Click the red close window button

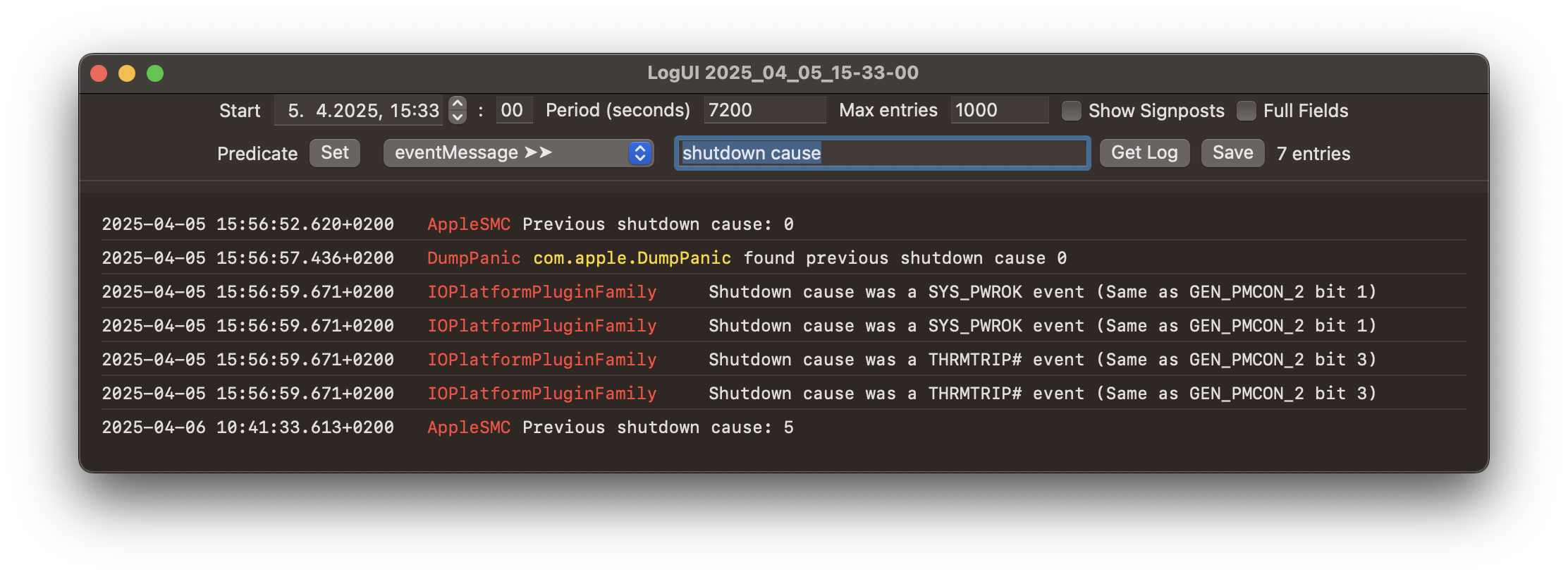point(99,73)
